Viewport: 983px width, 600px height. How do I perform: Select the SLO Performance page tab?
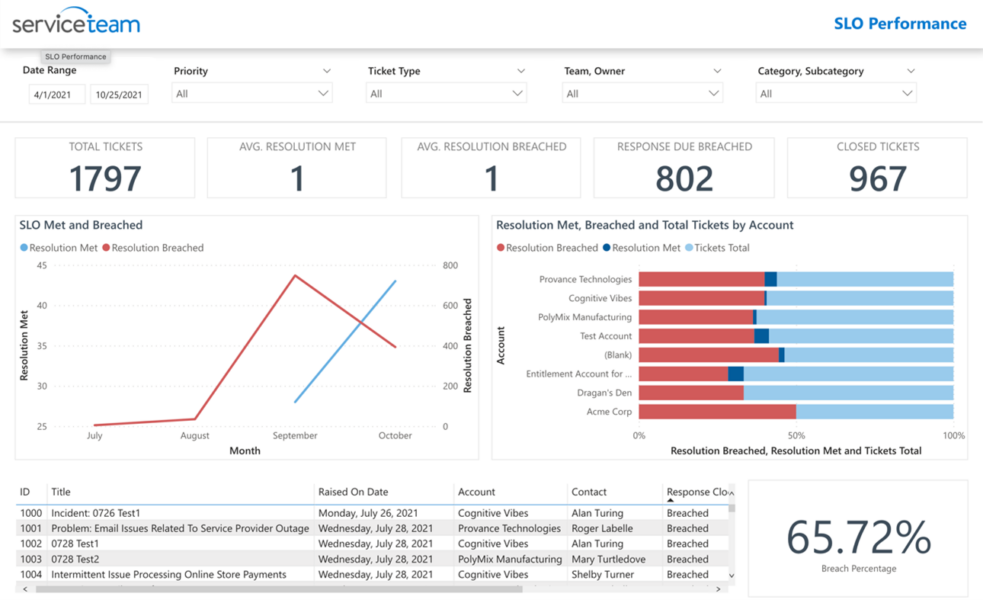coord(75,57)
